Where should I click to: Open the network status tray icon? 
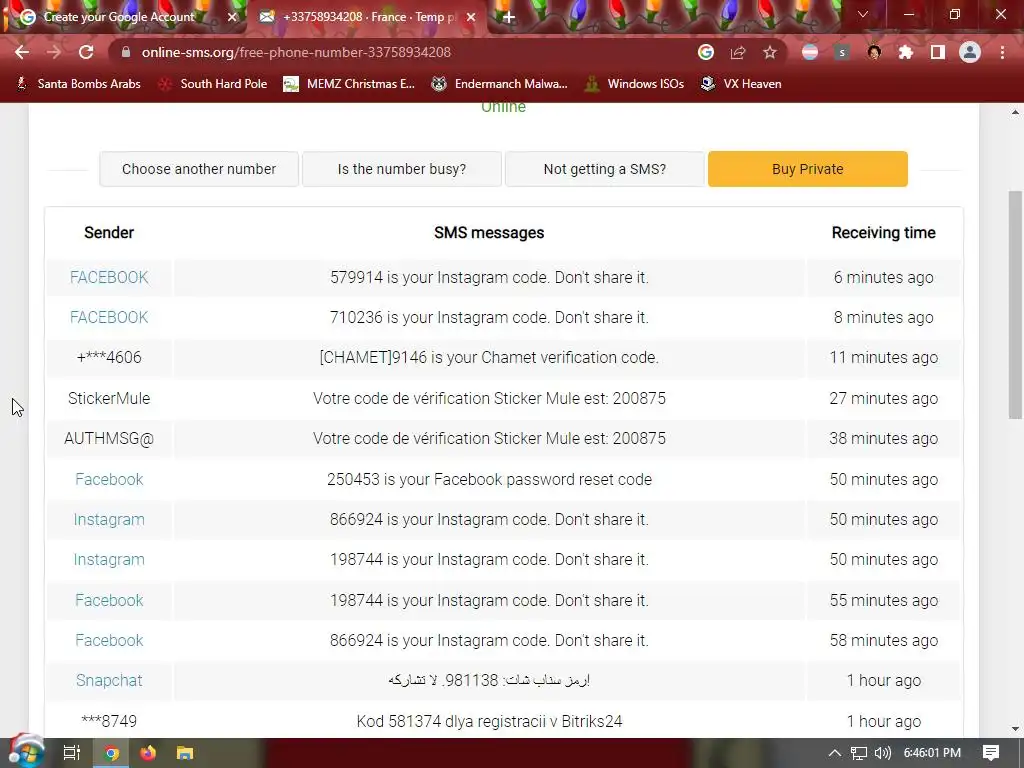click(859, 753)
